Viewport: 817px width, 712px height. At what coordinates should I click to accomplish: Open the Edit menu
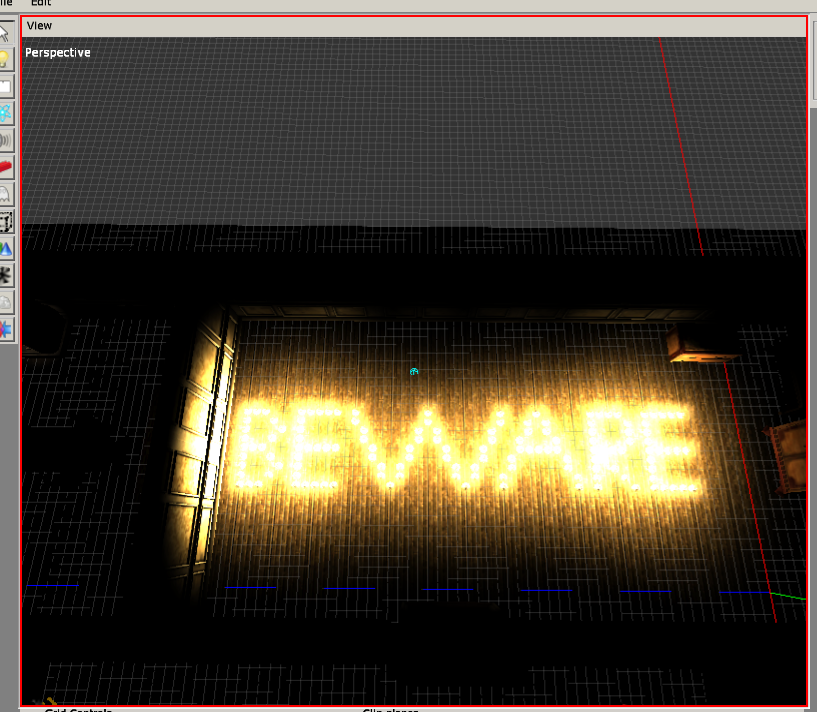pyautogui.click(x=40, y=3)
